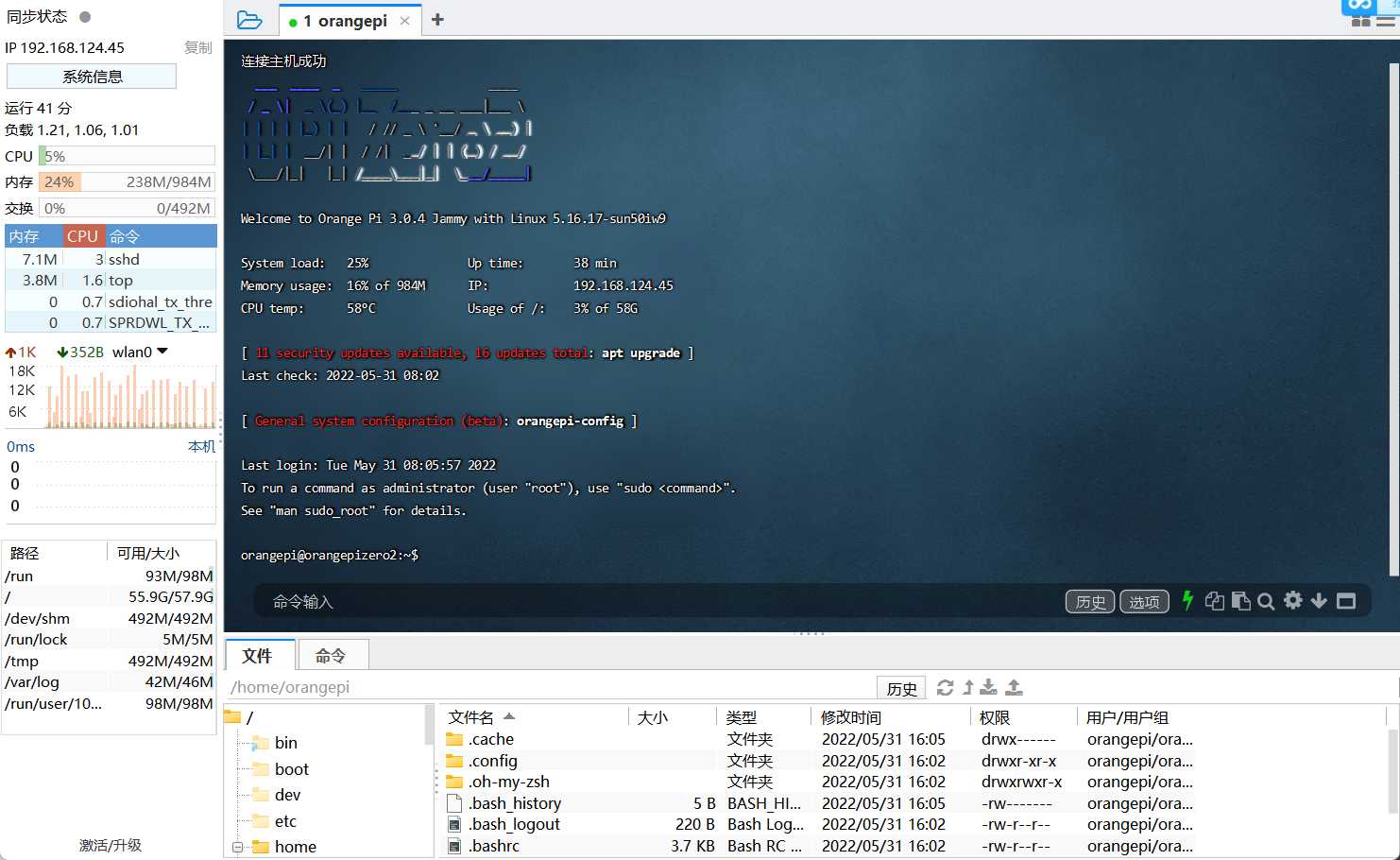Open the 选项 options button
Screen dimensions: 1400x860
tap(1144, 602)
